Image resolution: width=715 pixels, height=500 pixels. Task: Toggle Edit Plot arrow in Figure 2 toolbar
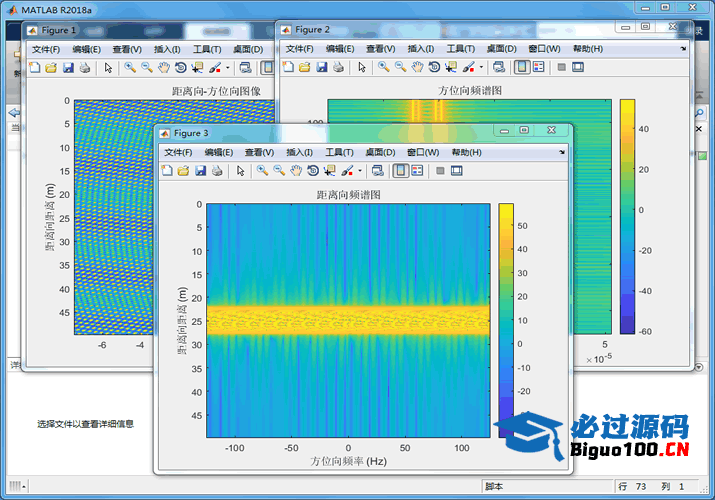(361, 67)
